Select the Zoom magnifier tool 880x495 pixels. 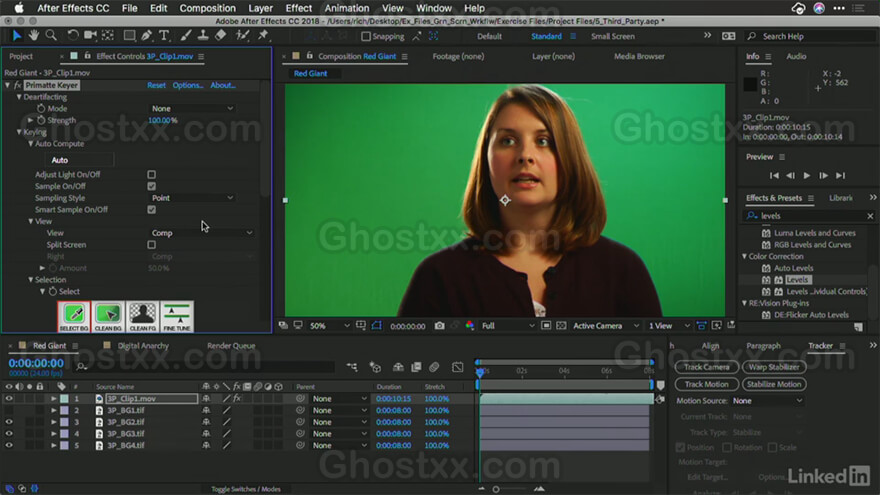click(x=51, y=36)
